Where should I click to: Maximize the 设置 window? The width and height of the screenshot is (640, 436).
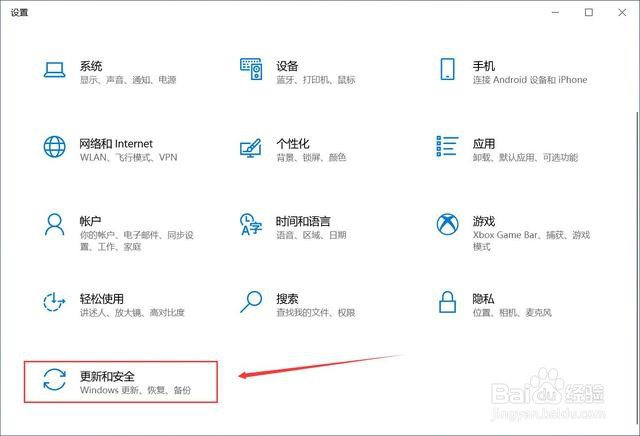589,12
